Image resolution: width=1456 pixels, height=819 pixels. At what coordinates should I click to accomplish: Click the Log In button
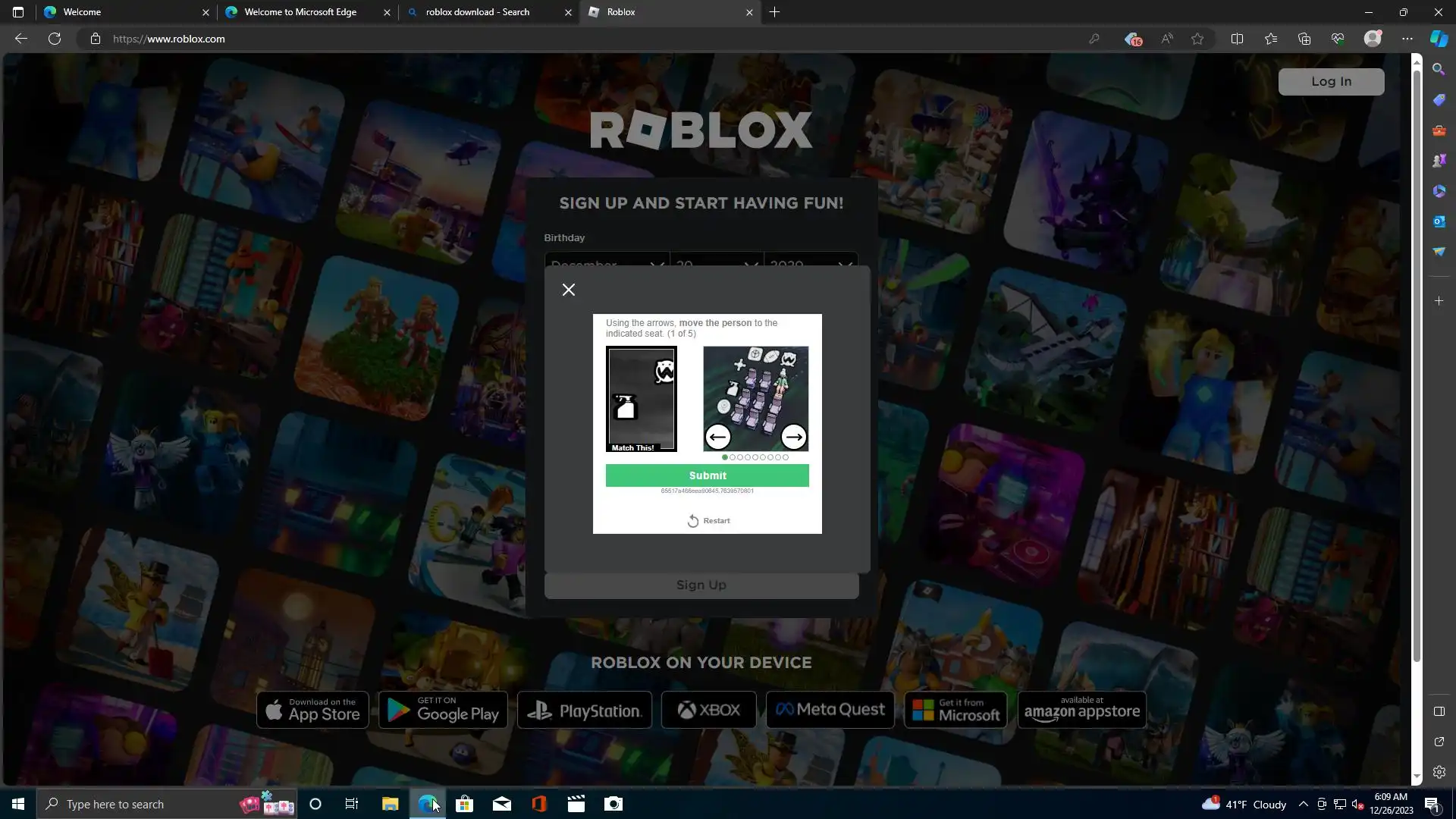coord(1331,82)
